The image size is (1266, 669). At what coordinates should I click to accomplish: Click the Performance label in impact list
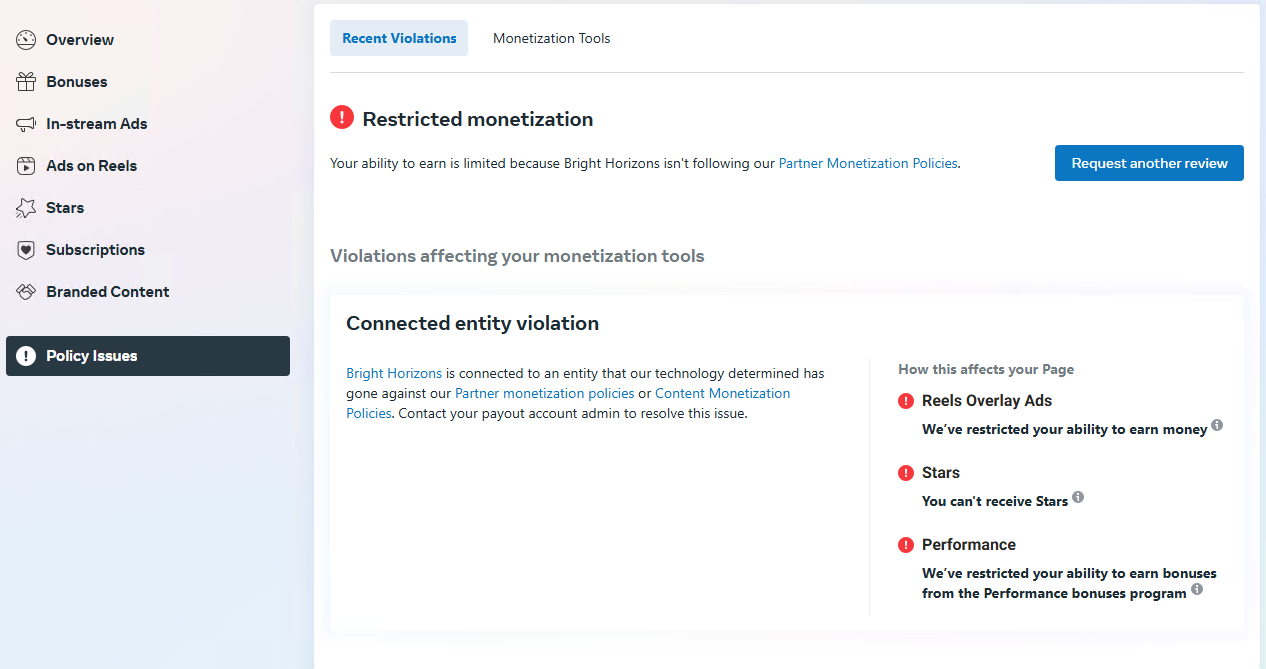[969, 545]
